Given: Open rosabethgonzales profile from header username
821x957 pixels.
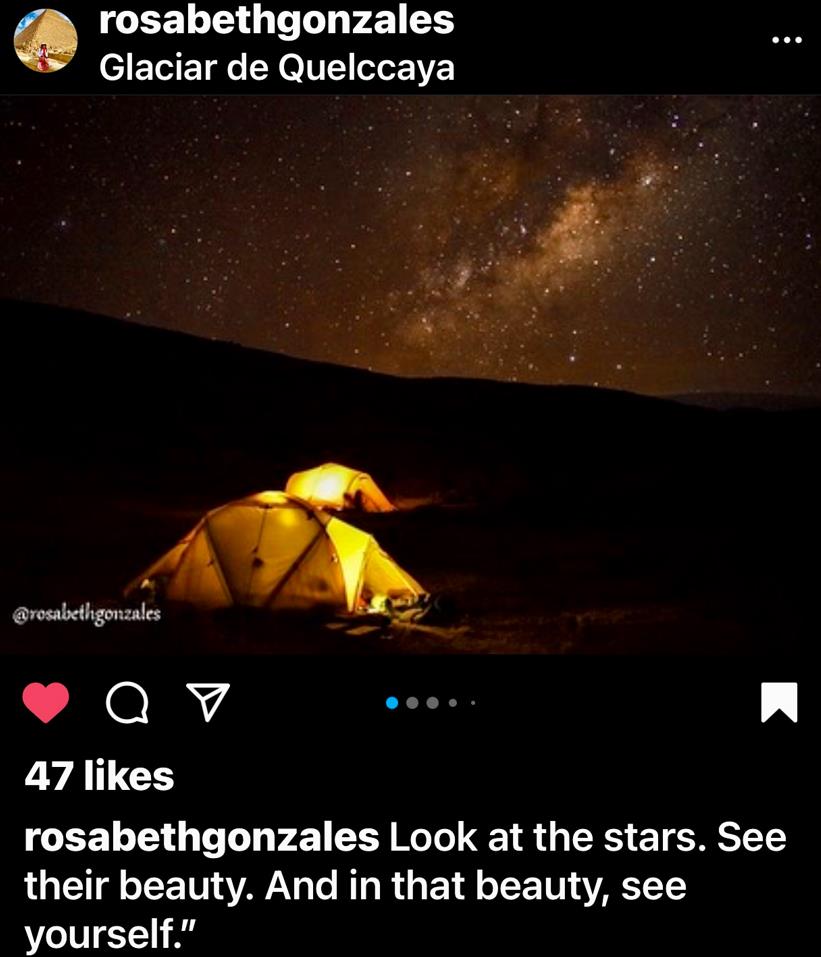Looking at the screenshot, I should tap(277, 20).
